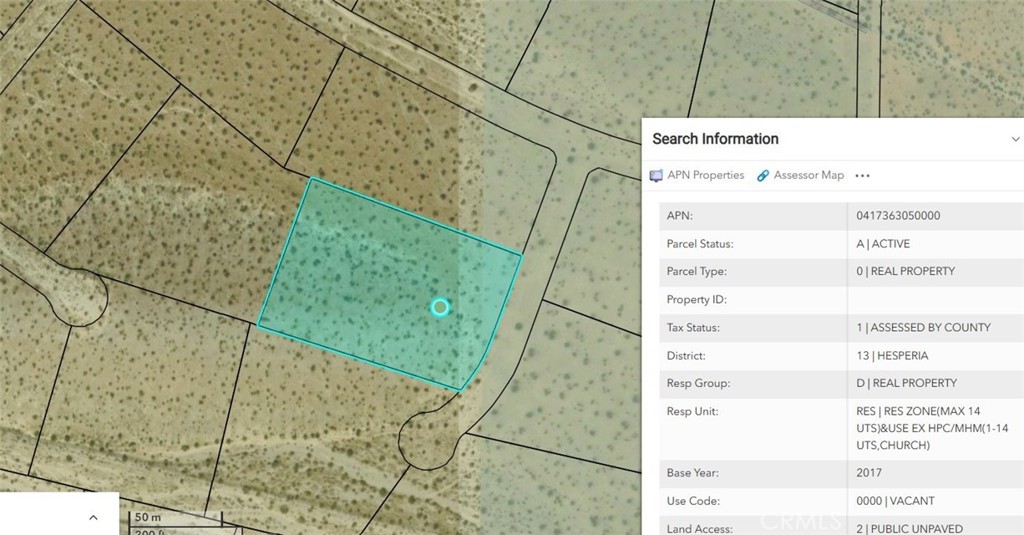The width and height of the screenshot is (1024, 535).
Task: Open the Assessor Map link text
Action: 808,175
